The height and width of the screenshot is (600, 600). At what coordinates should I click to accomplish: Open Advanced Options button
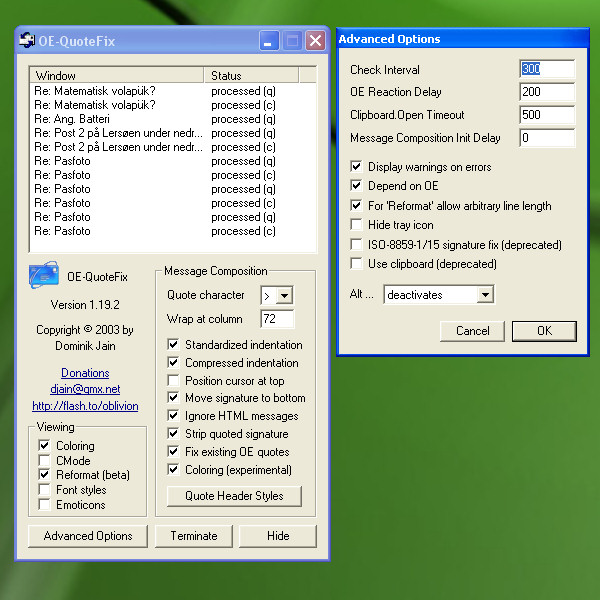click(88, 536)
